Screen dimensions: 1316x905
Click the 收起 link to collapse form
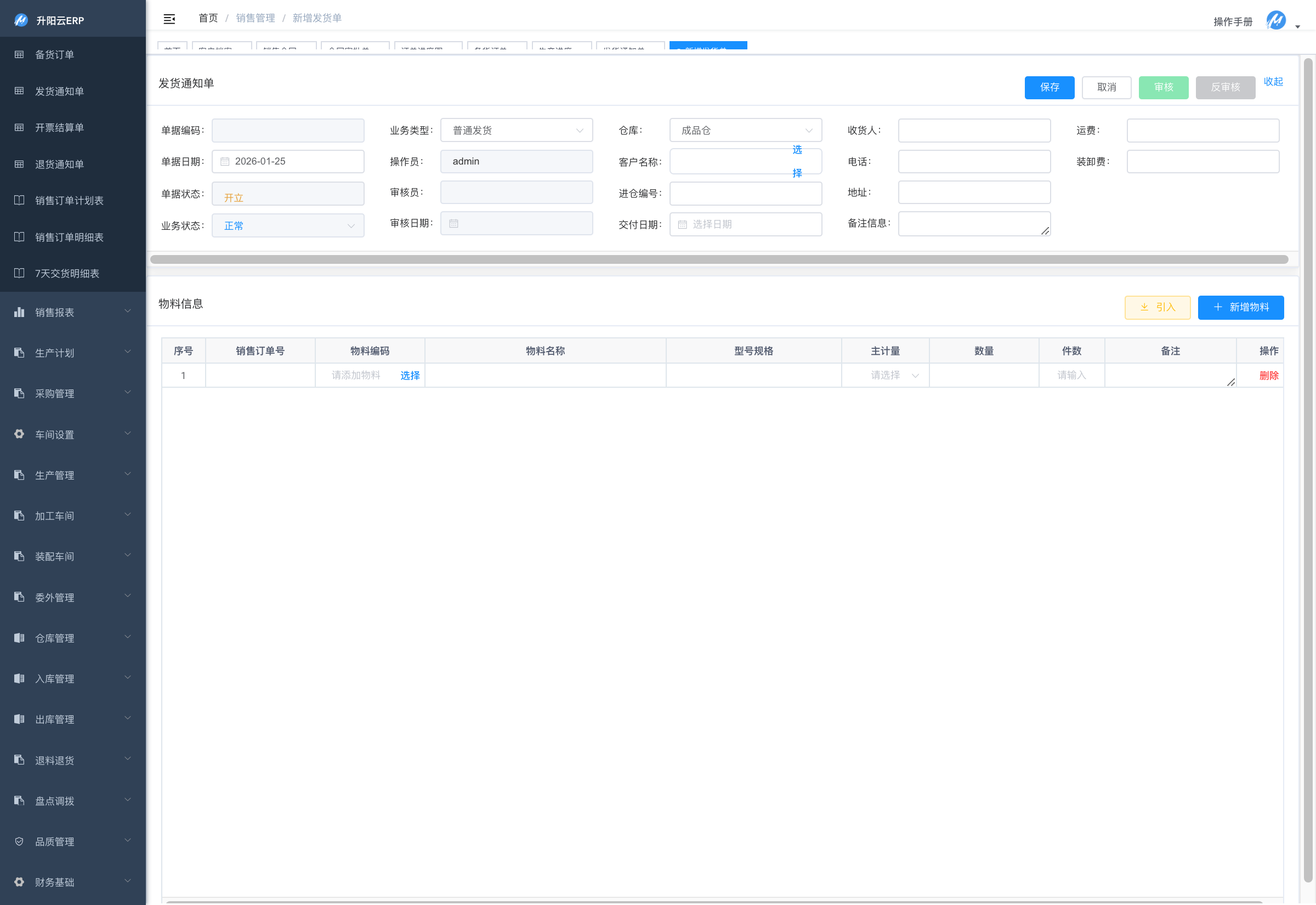(1272, 82)
